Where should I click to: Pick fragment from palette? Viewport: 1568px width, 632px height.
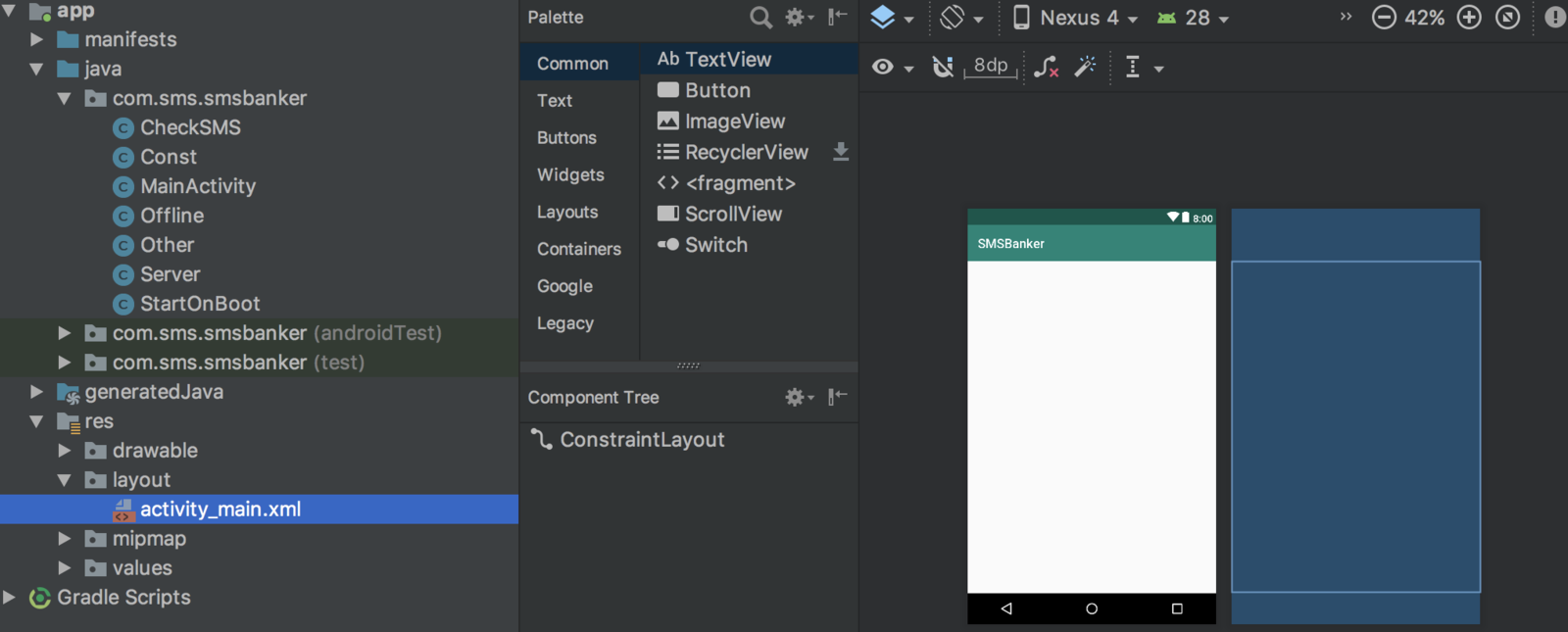pyautogui.click(x=749, y=183)
